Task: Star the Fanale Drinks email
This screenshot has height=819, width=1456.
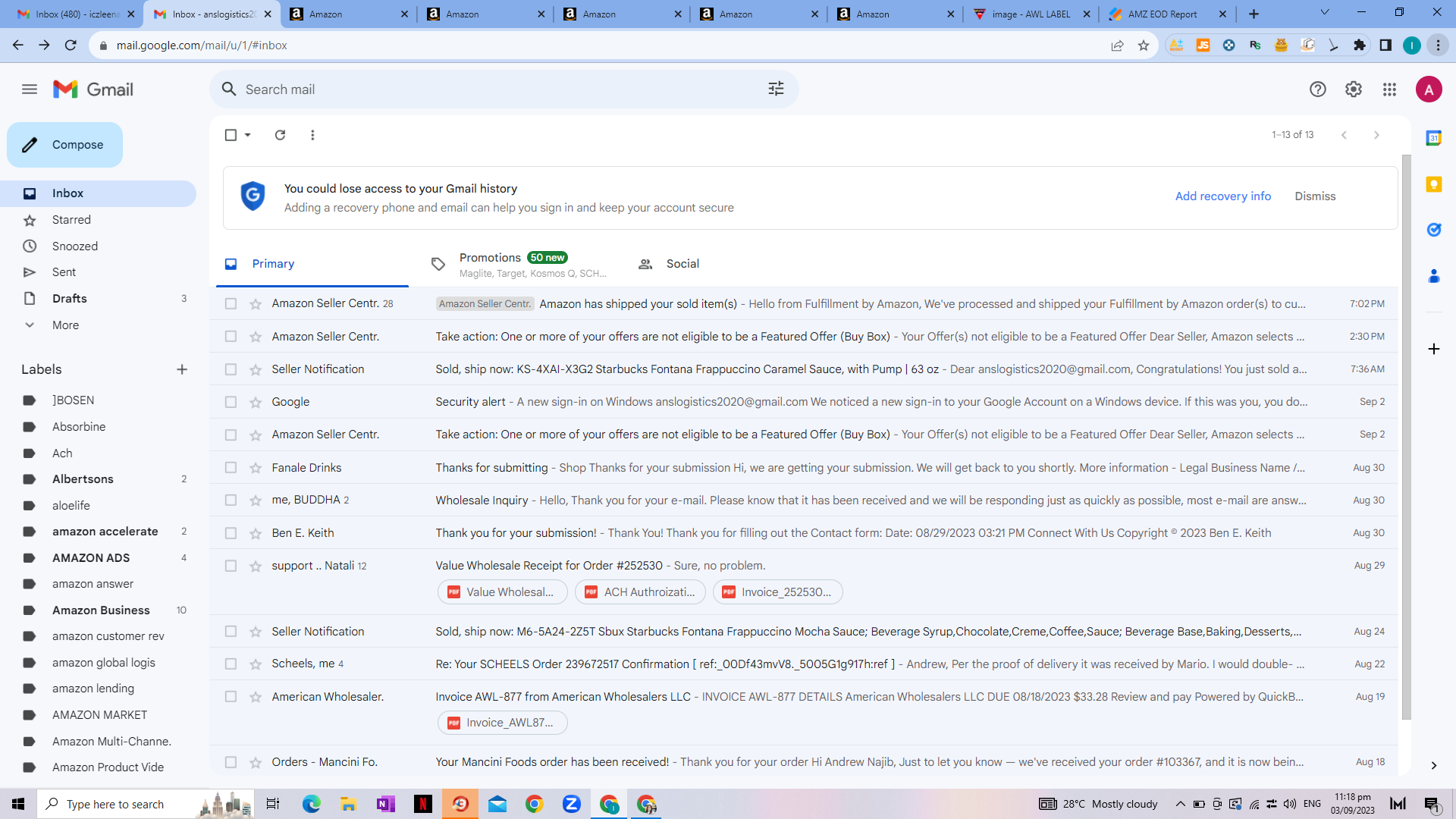Action: tap(256, 468)
